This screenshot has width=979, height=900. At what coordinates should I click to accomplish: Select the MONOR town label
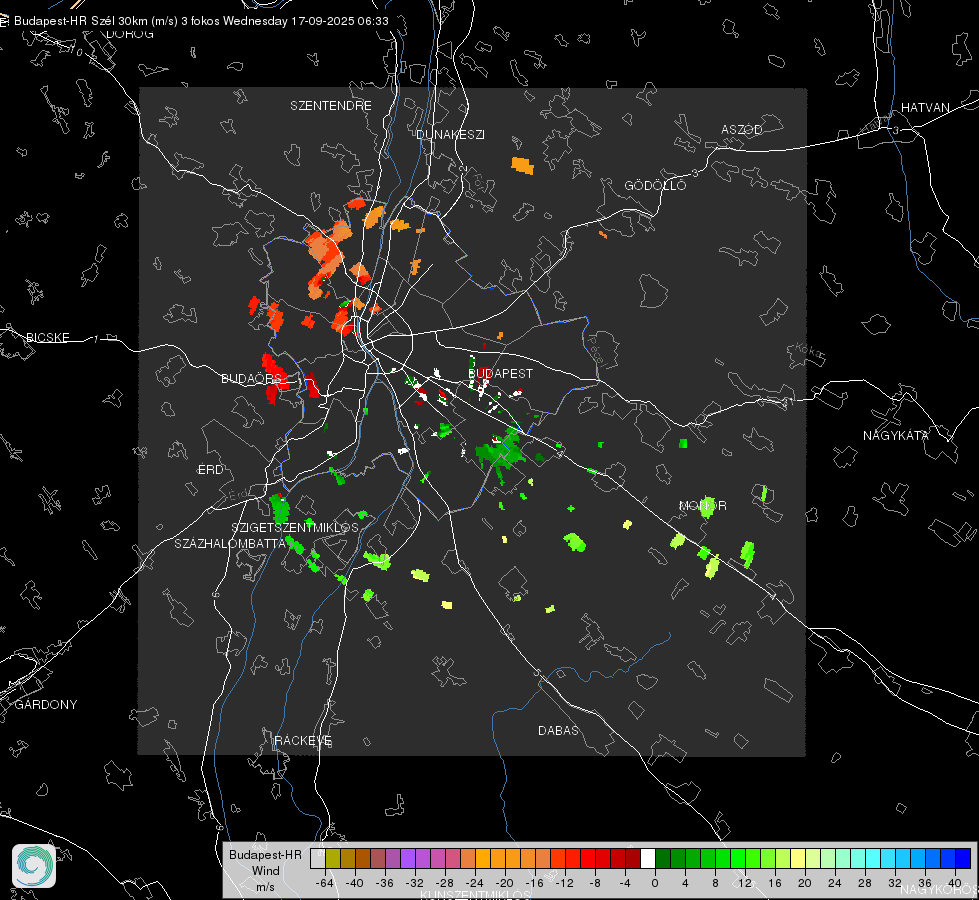pos(702,505)
